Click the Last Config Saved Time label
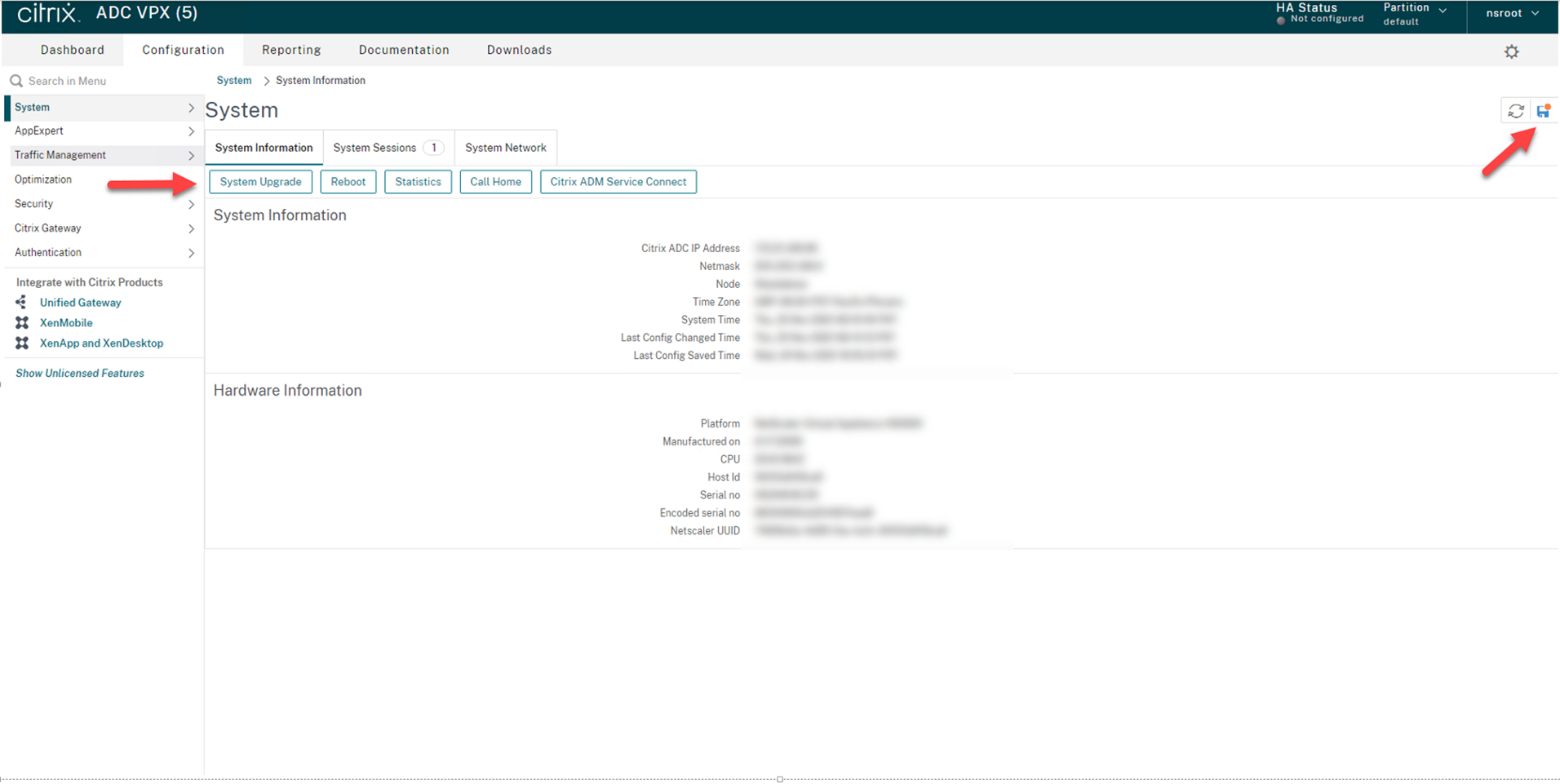1560x784 pixels. (x=686, y=355)
